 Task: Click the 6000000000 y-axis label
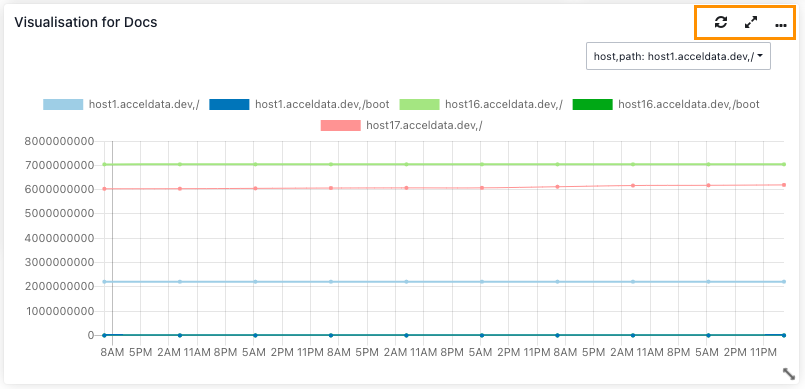pyautogui.click(x=59, y=189)
